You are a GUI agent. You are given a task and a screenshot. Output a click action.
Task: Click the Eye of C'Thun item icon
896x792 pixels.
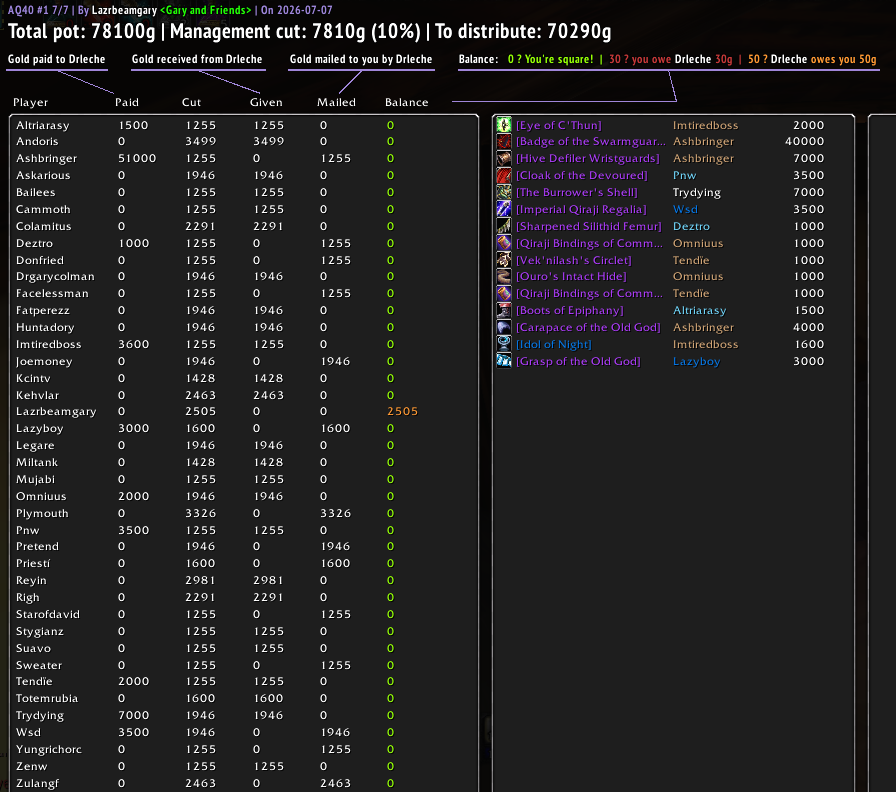503,125
